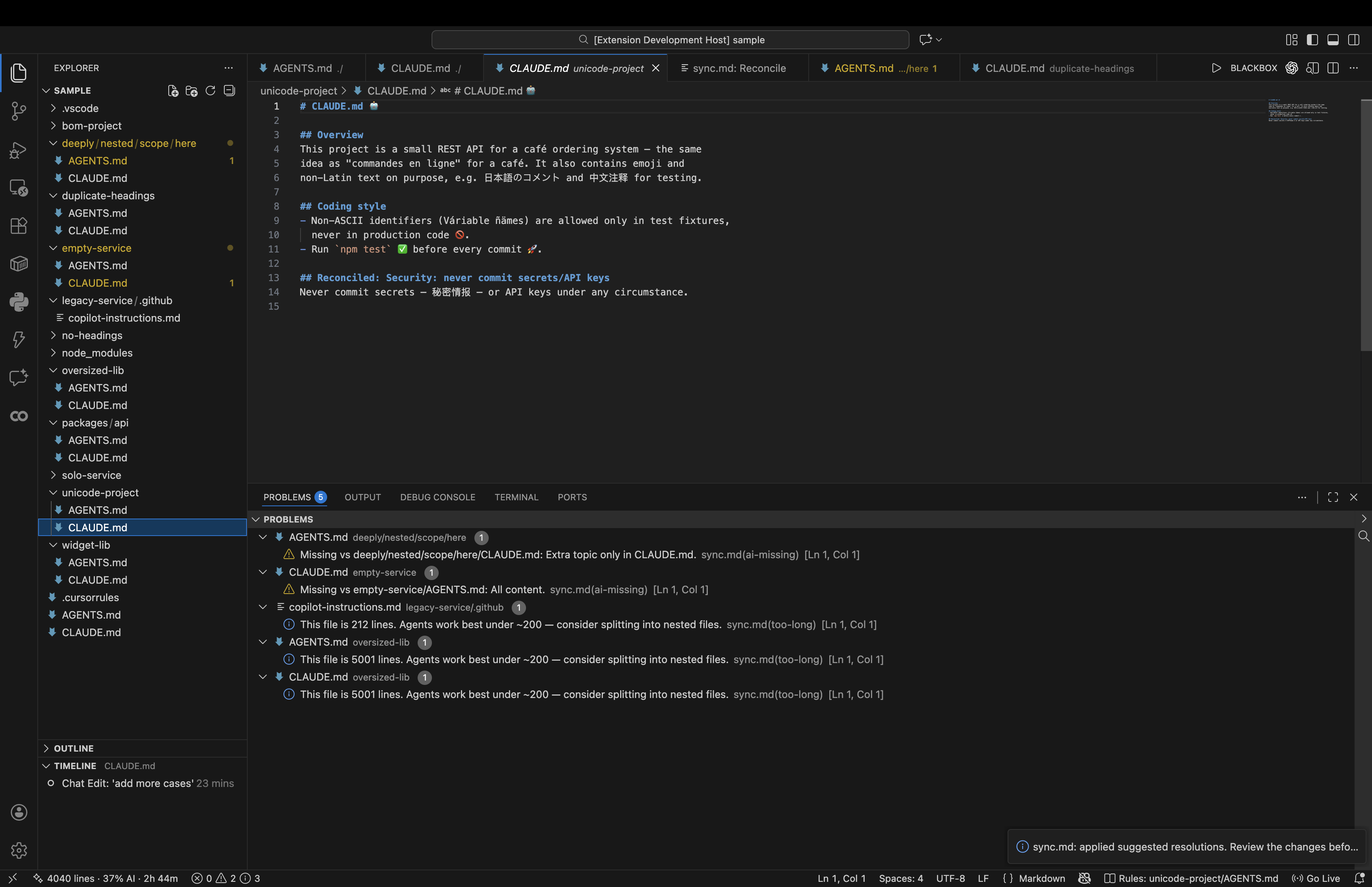The image size is (1372, 887).
Task: Change UTF-8 encoding in status bar
Action: tap(950, 878)
